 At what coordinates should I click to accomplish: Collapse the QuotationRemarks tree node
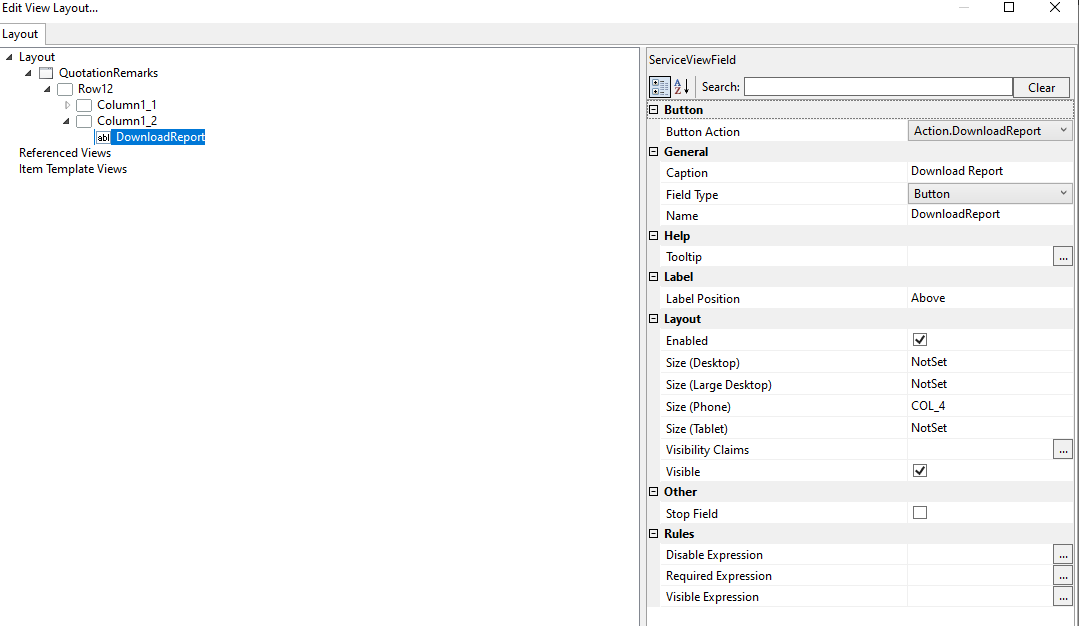(28, 73)
